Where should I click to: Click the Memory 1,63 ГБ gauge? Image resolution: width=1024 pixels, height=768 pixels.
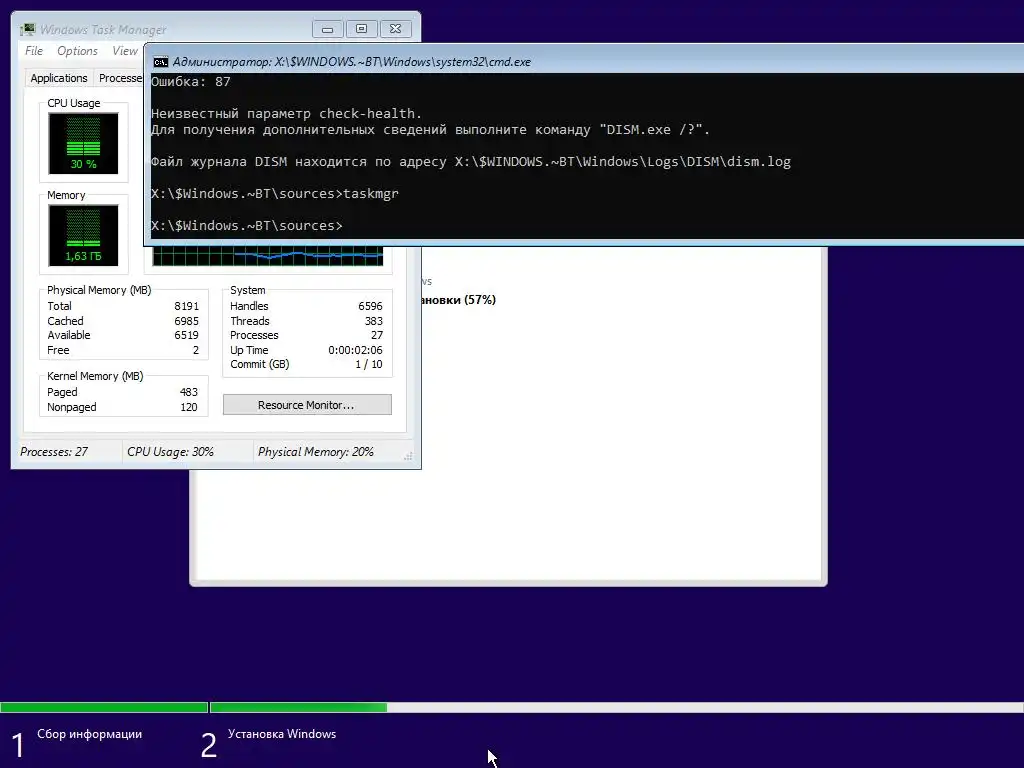(x=83, y=235)
